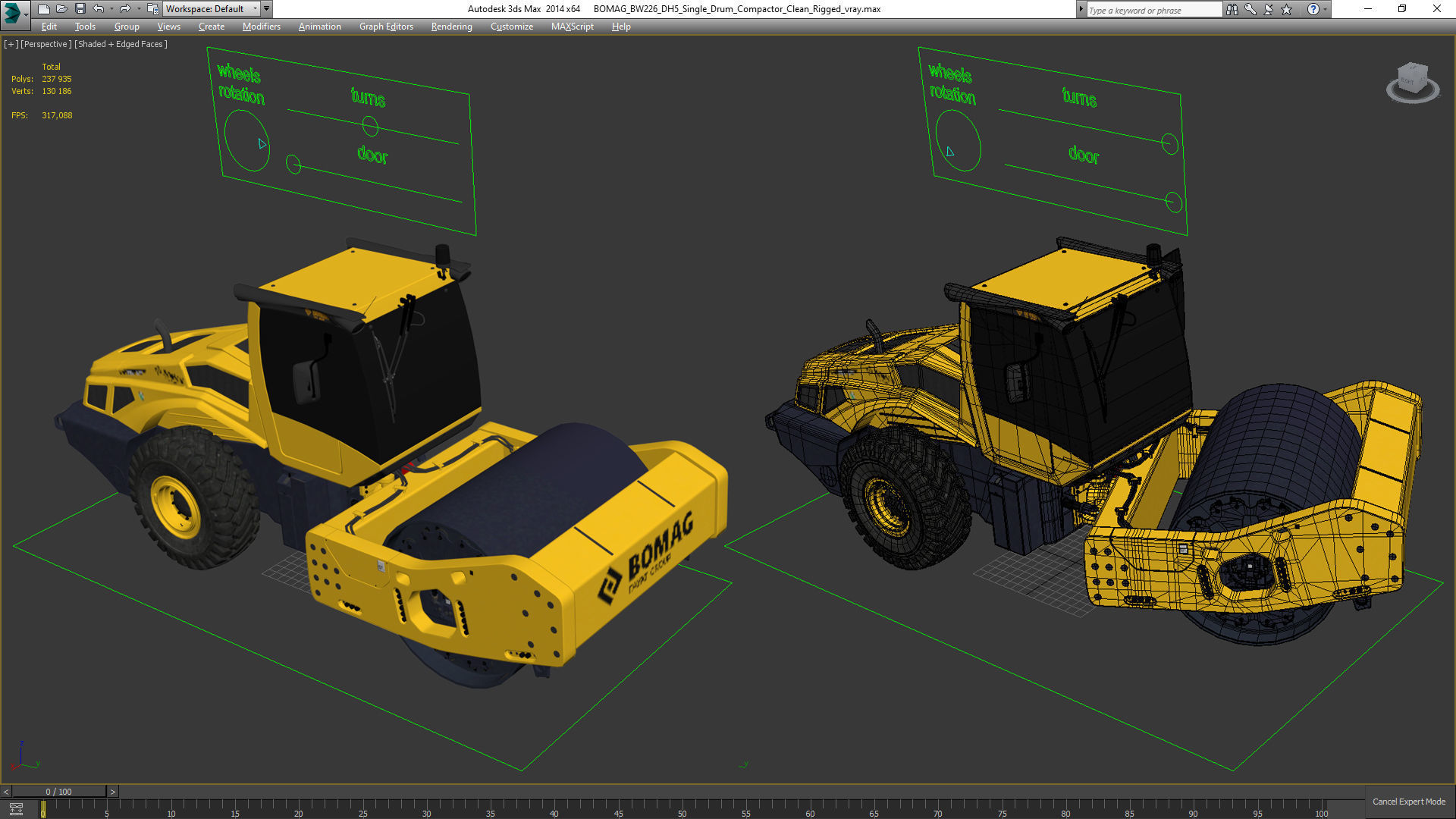Open the Rendering menu
The height and width of the screenshot is (819, 1456).
451,27
